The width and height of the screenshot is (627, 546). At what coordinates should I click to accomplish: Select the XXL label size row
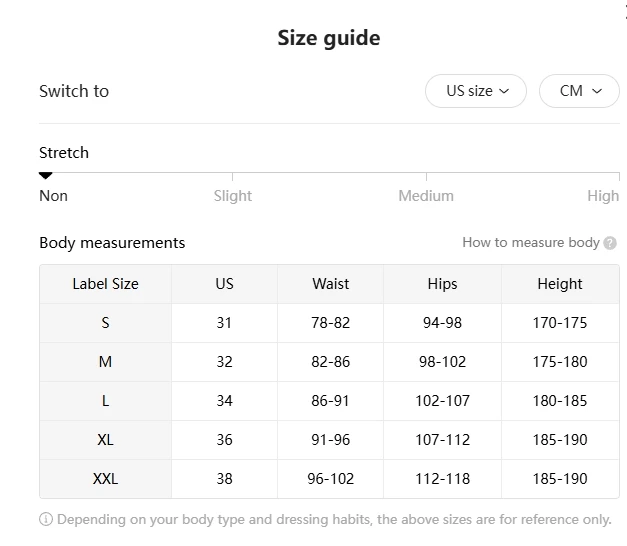(105, 479)
